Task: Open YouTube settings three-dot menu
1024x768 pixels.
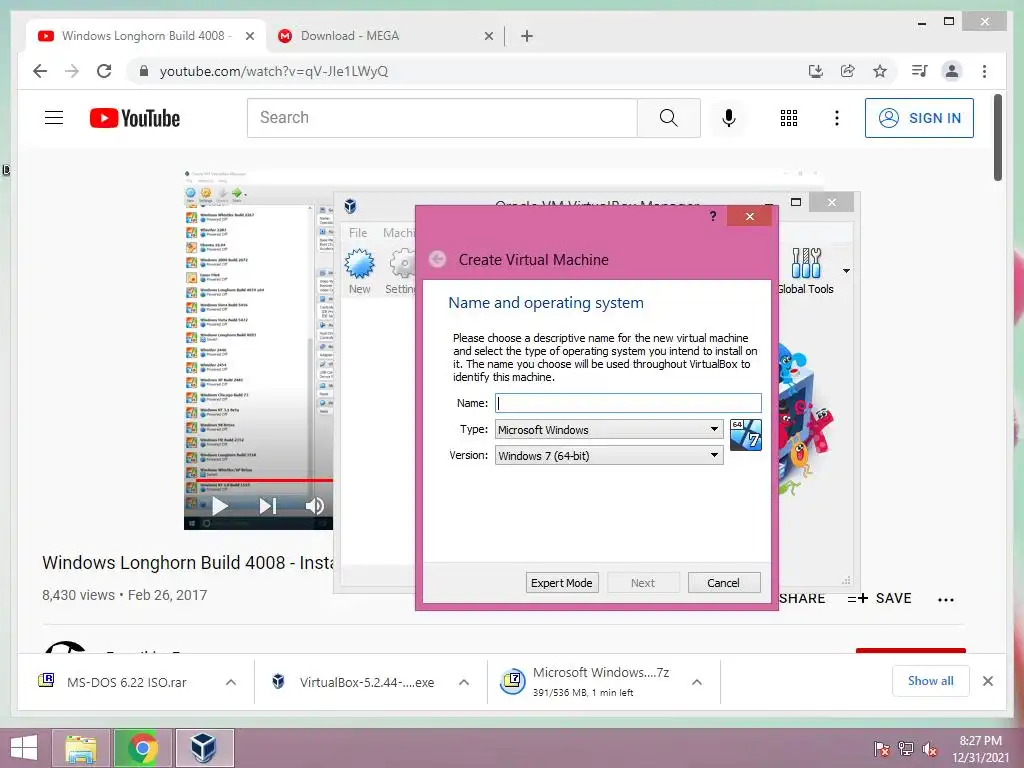Action: coord(837,118)
